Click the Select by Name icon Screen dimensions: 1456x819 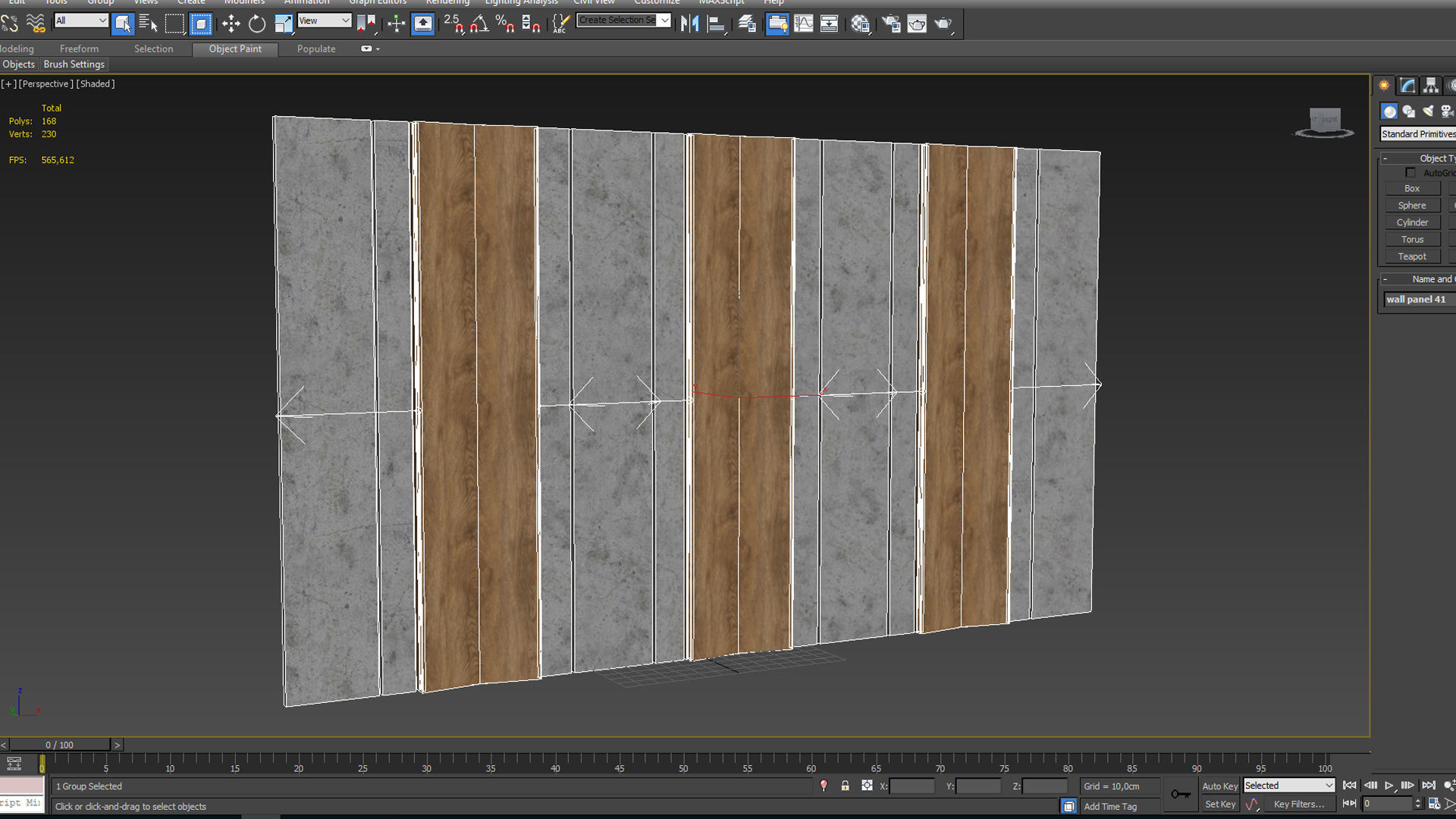click(148, 24)
